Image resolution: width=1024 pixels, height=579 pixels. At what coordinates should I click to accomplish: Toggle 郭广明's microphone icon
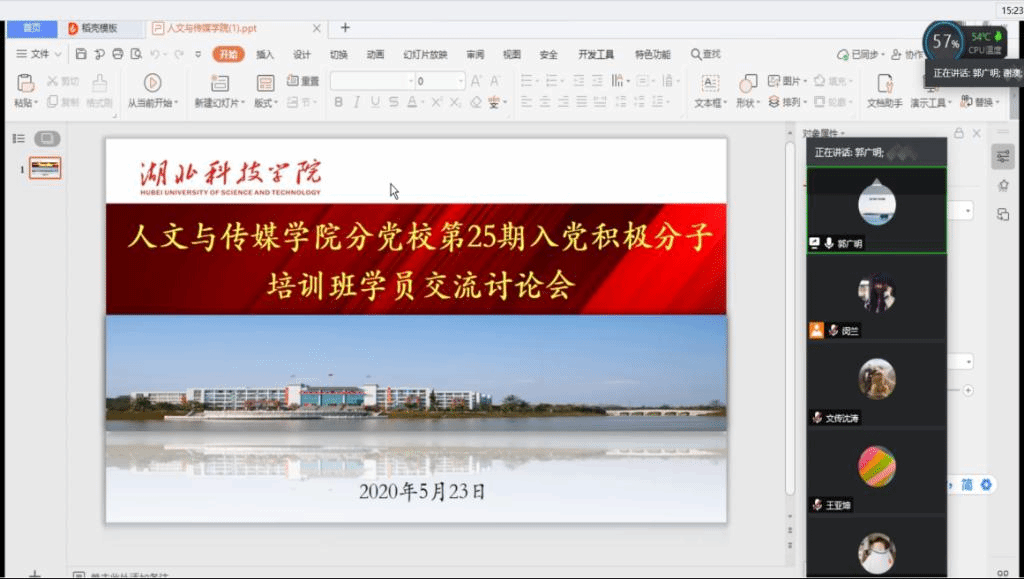point(829,243)
